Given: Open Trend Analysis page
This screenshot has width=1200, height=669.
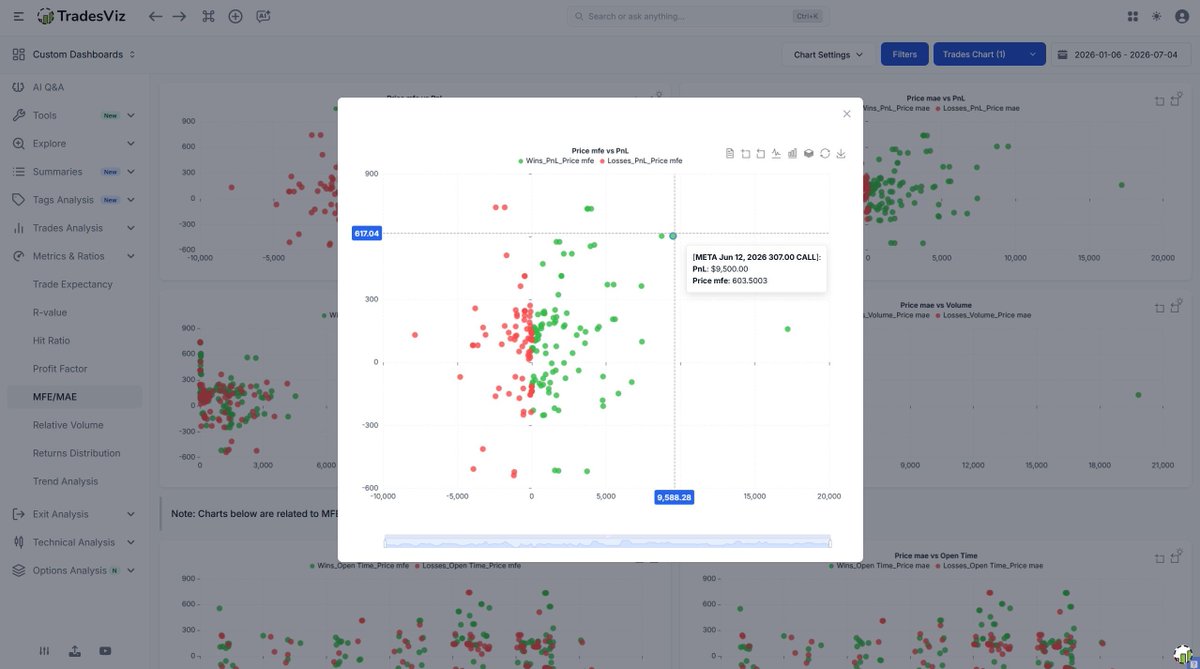Looking at the screenshot, I should [x=66, y=481].
